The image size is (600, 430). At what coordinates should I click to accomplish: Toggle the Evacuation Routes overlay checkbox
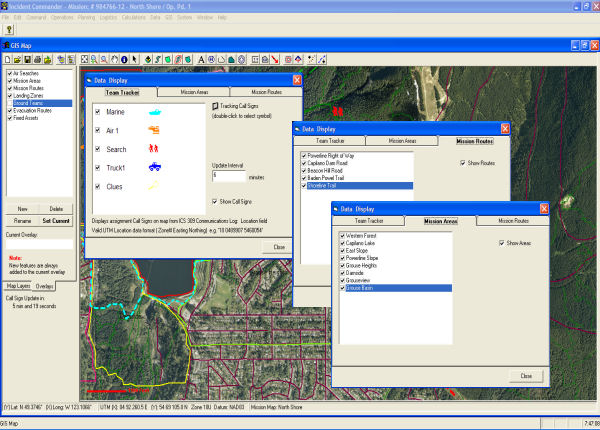10,111
